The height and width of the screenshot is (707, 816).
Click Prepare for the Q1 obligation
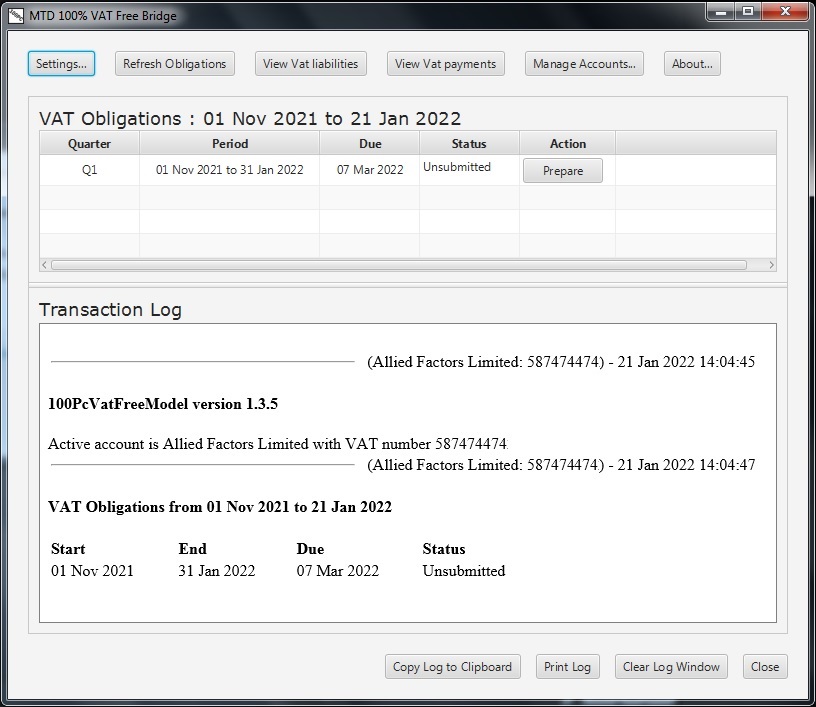563,171
